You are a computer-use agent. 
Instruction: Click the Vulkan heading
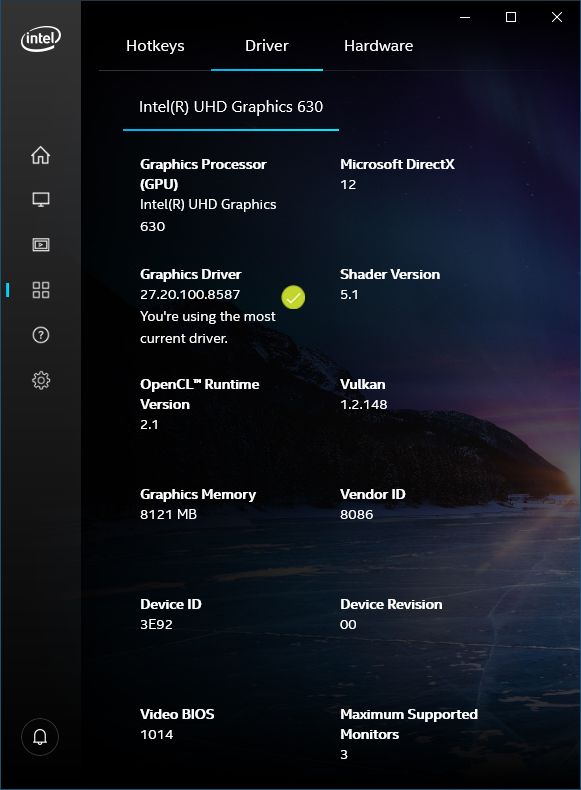click(363, 384)
